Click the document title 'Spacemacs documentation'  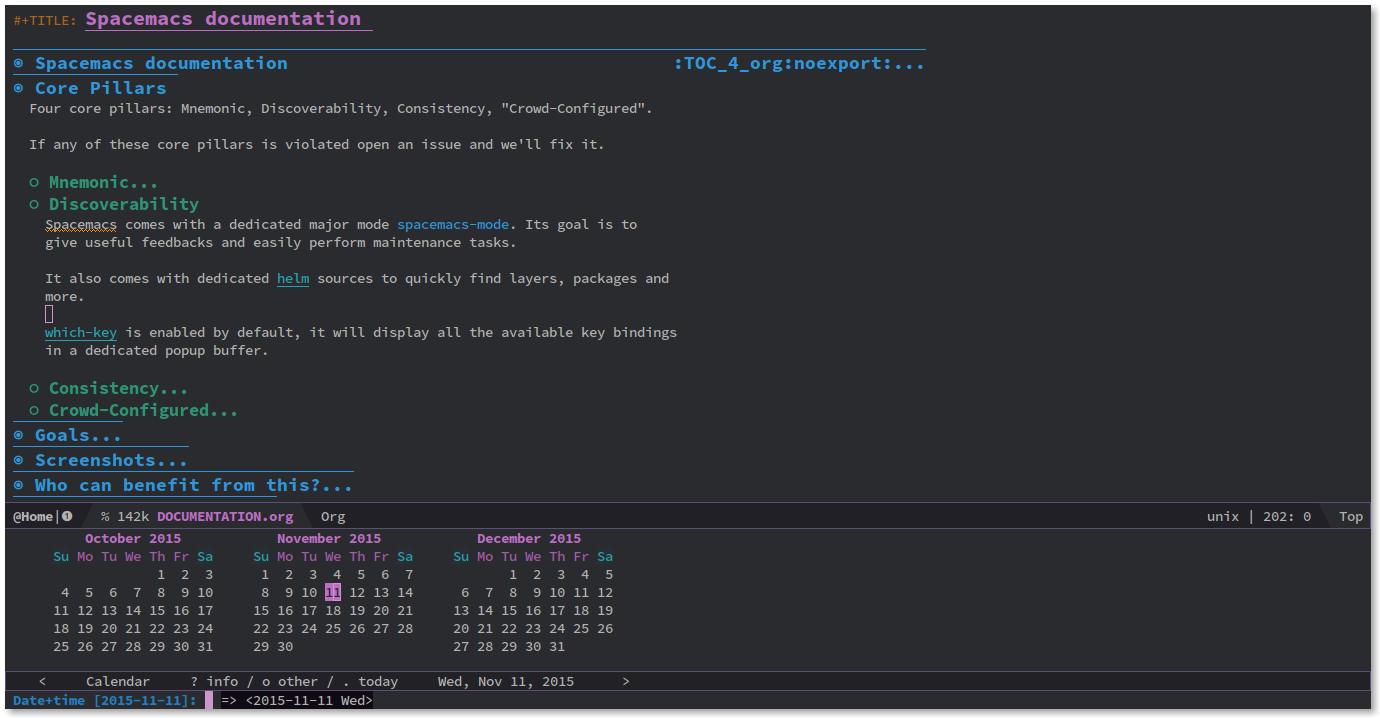[223, 18]
